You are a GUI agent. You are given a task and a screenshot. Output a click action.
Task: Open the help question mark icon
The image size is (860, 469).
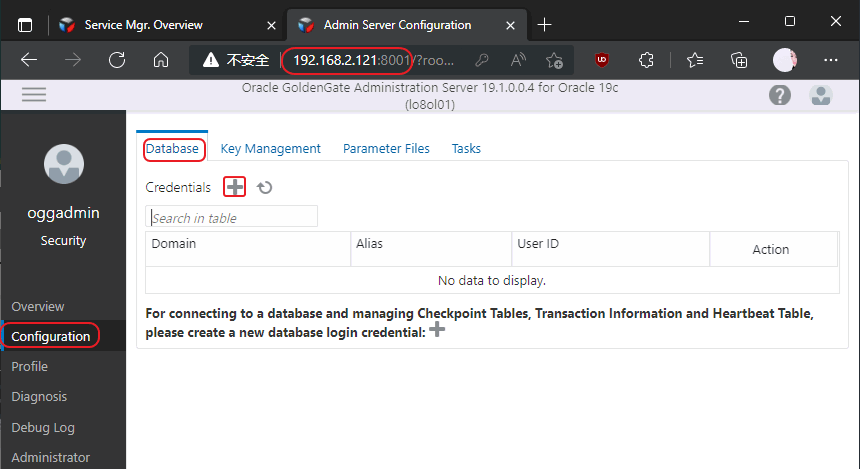pyautogui.click(x=780, y=95)
